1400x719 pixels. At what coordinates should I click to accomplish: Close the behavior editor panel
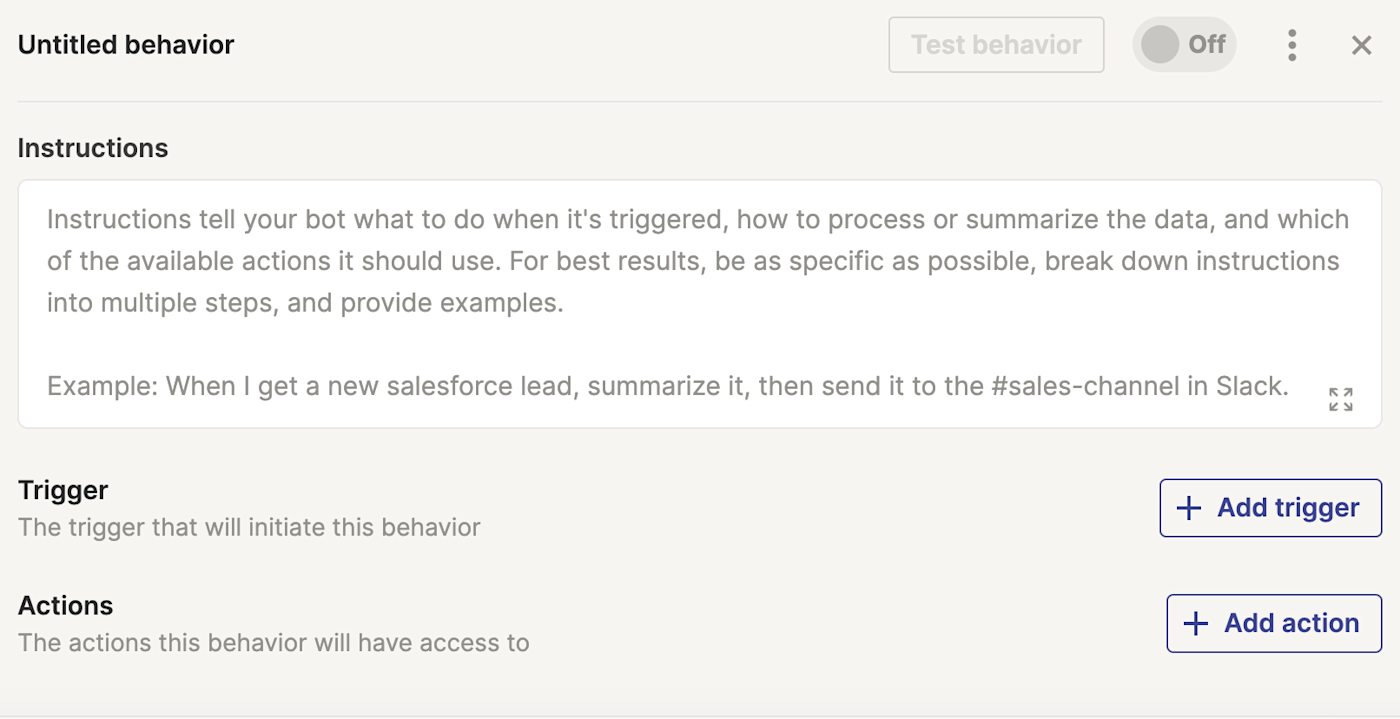coord(1361,45)
